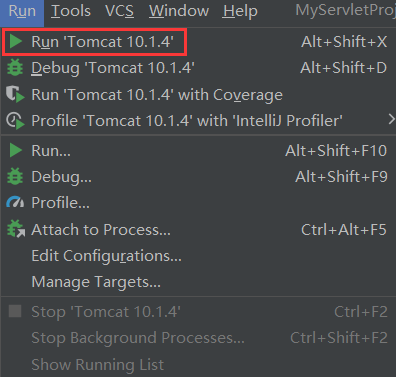Click the green play icon next to Run...
This screenshot has height=377, width=396.
[15, 150]
